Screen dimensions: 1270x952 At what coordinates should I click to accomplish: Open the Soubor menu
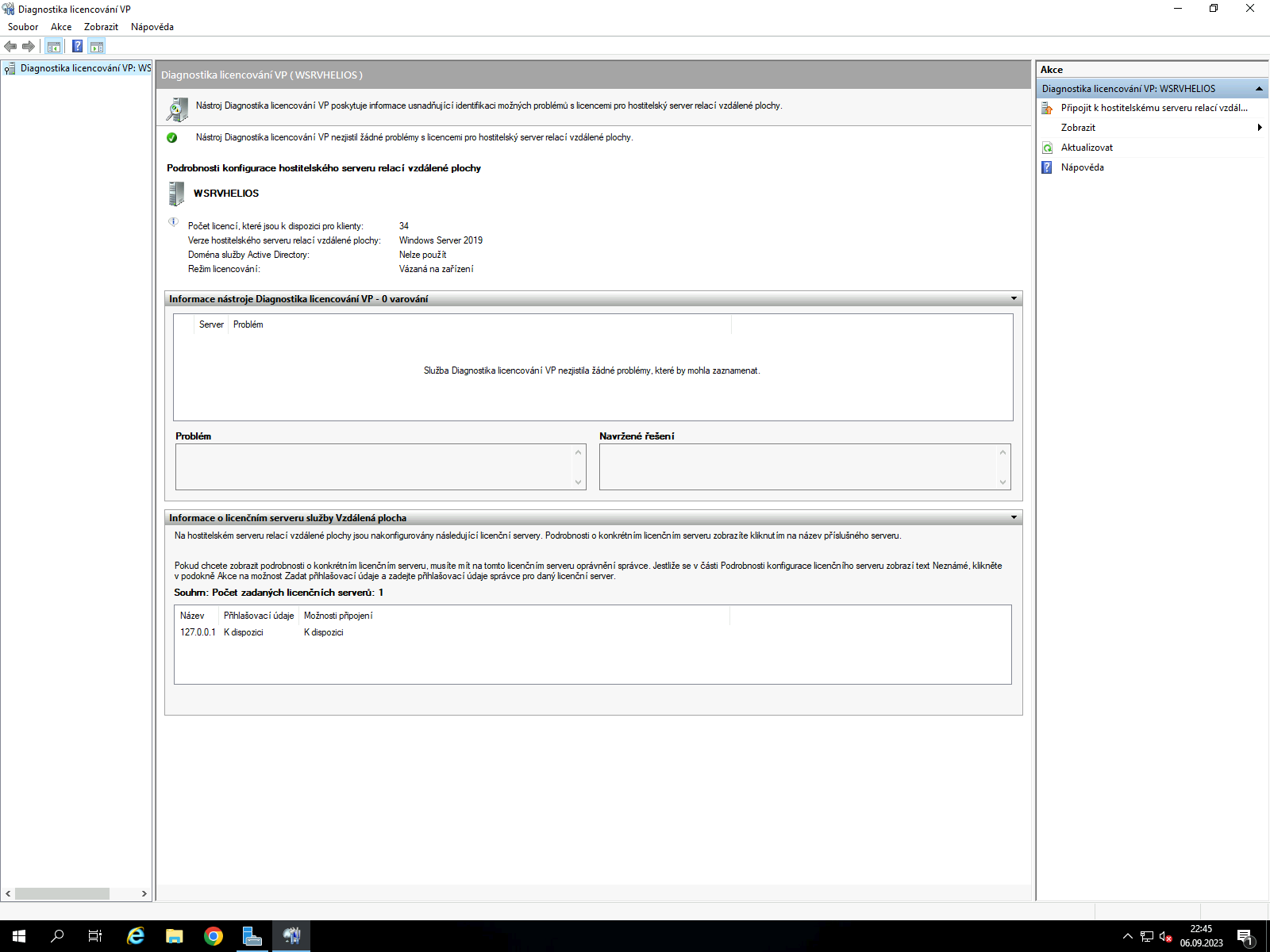point(23,26)
